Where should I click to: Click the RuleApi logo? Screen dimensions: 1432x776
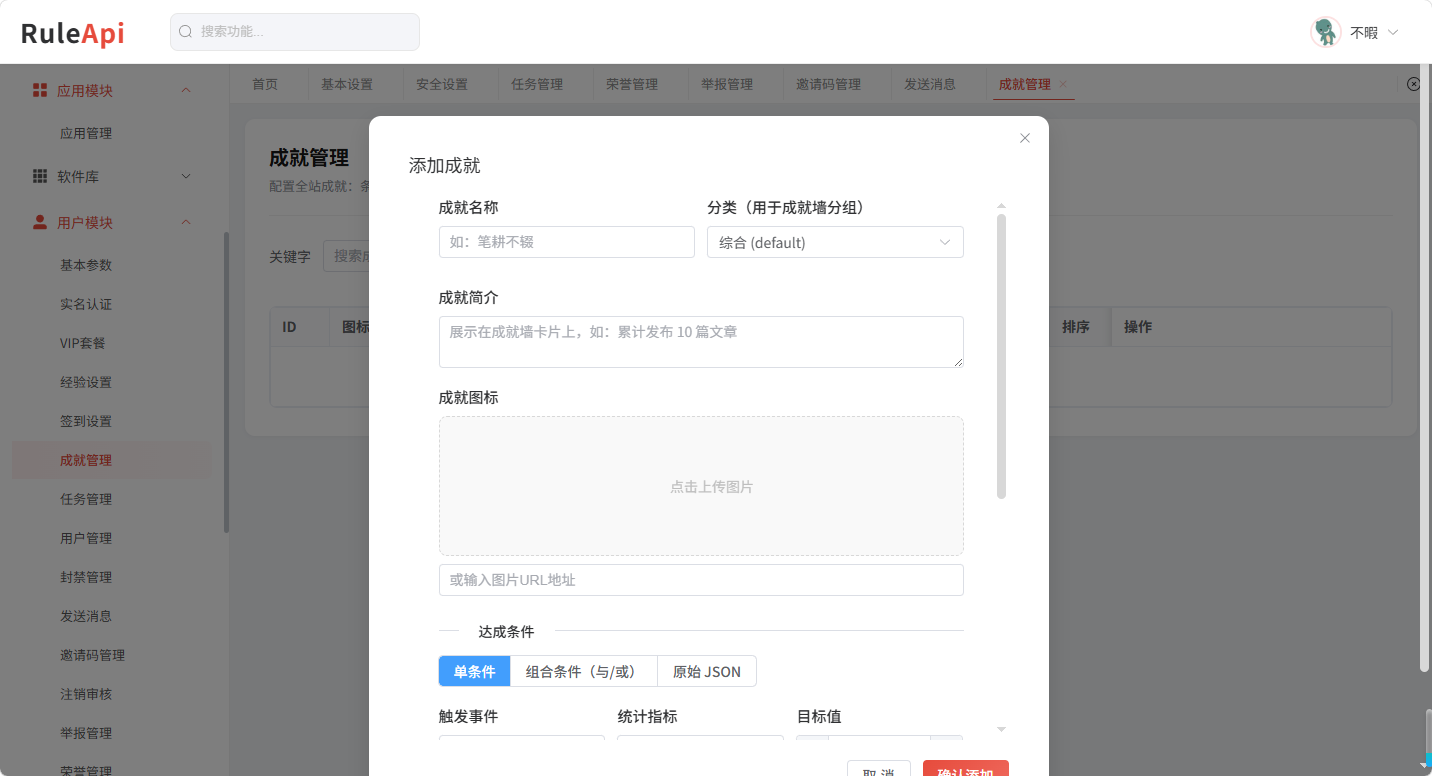[x=73, y=33]
